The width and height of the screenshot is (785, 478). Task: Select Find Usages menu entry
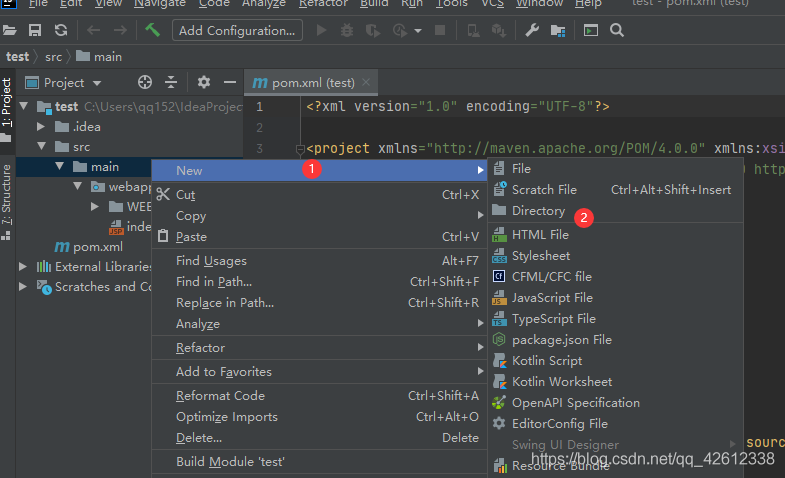click(x=319, y=261)
